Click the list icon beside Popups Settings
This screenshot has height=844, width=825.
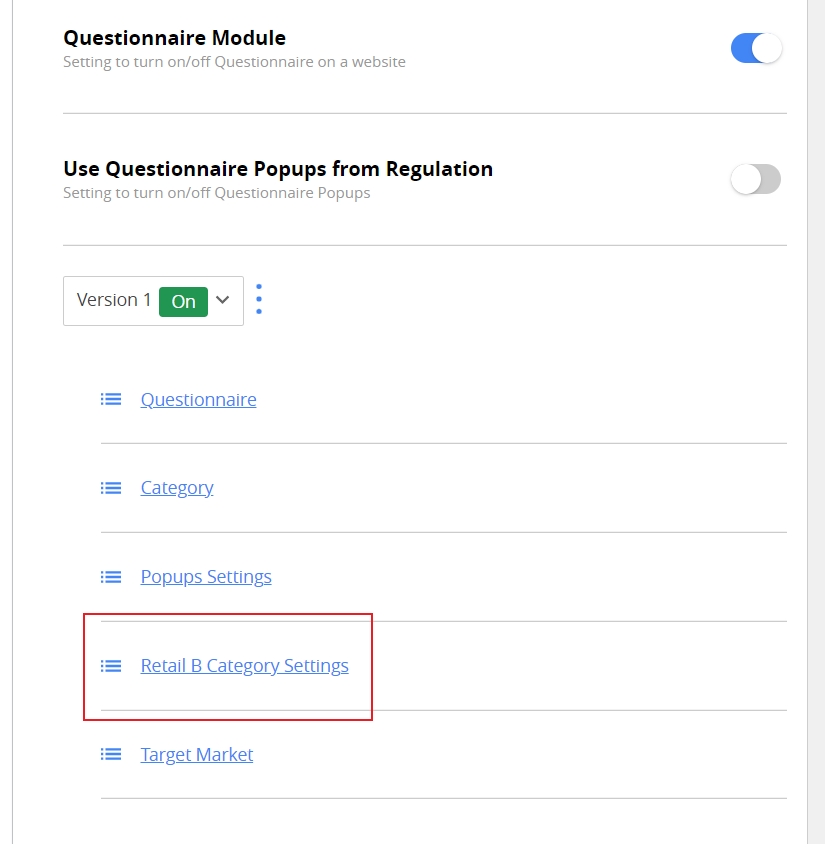(111, 576)
